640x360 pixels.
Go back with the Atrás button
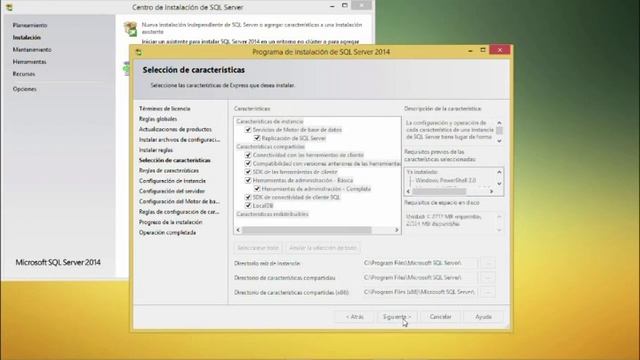[x=354, y=317]
